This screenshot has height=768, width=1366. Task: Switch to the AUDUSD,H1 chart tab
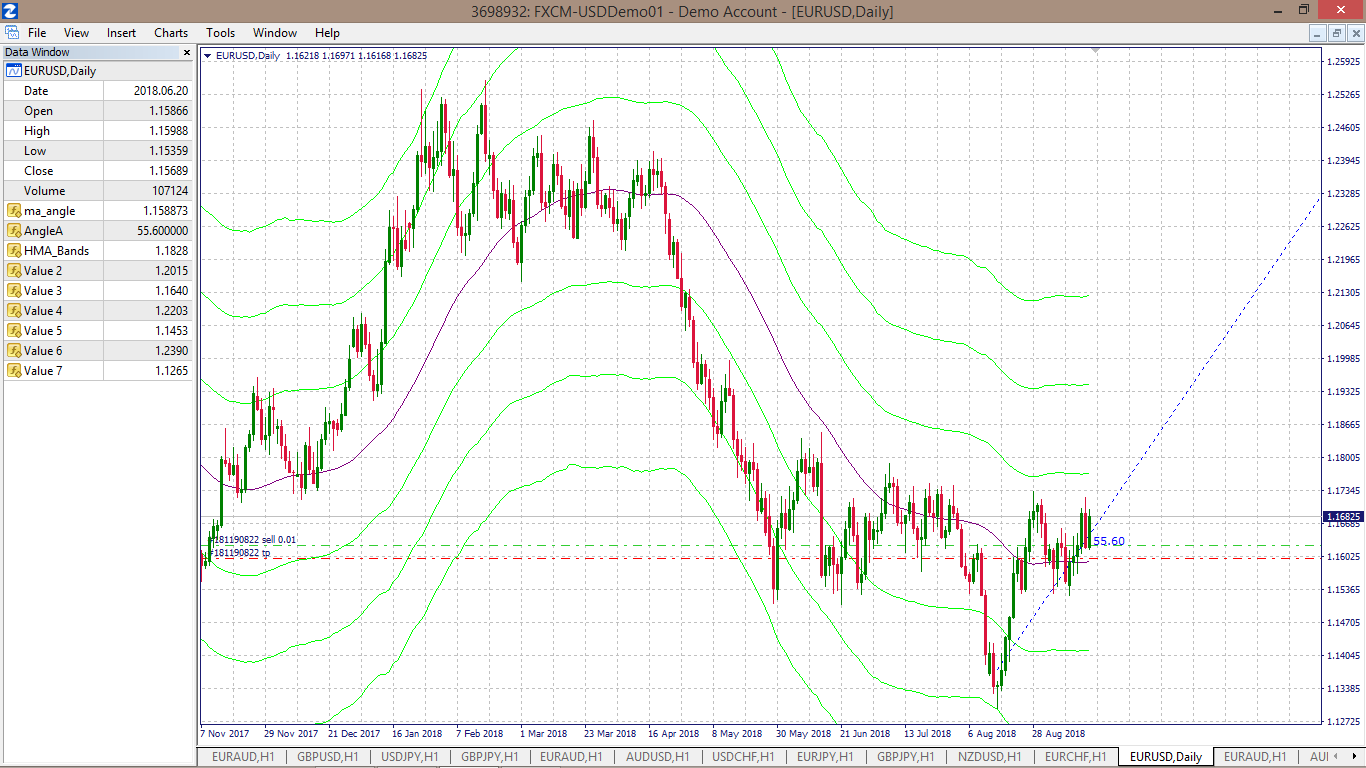(658, 757)
